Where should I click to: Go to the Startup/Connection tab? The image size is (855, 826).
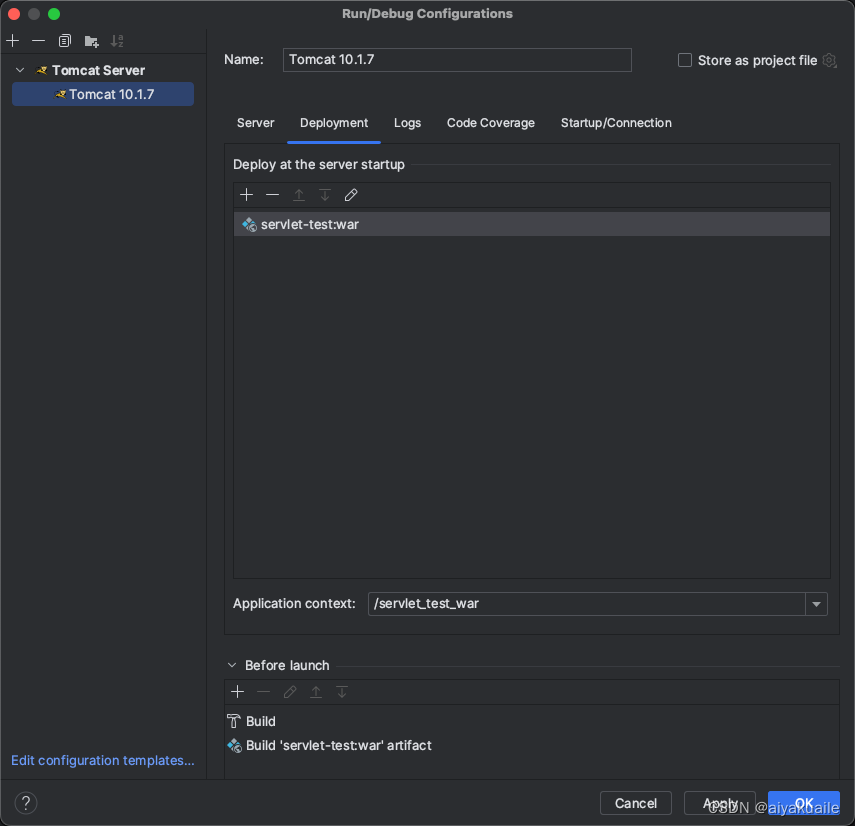click(x=616, y=123)
